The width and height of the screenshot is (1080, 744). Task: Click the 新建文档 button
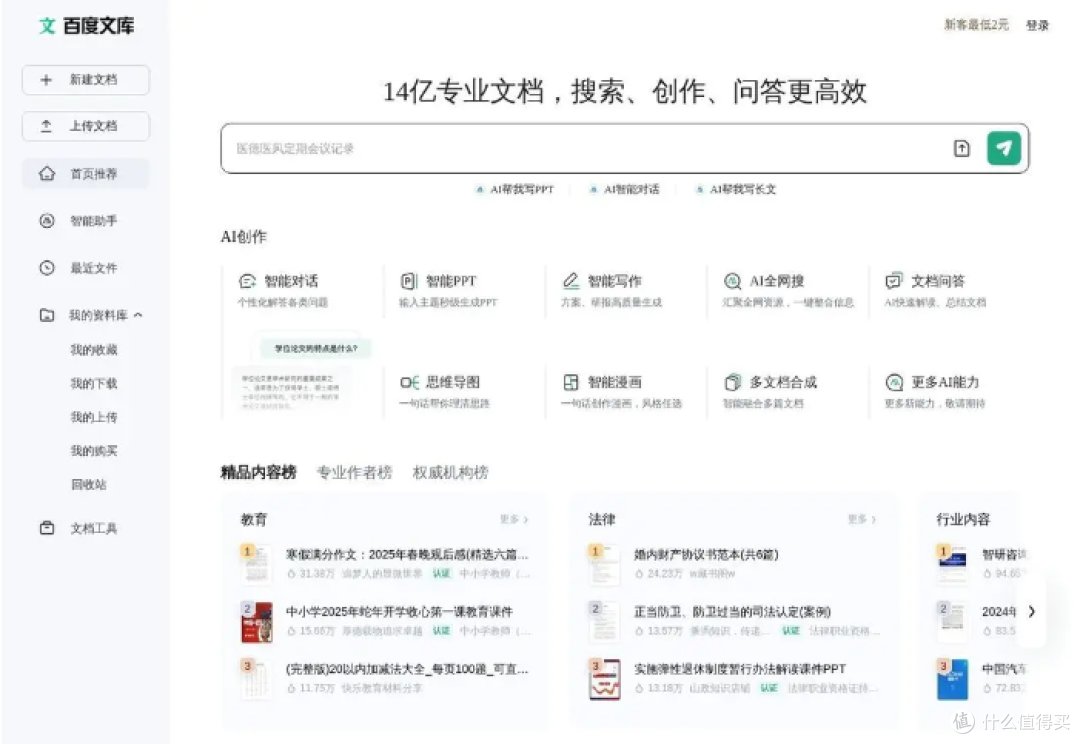tap(85, 80)
